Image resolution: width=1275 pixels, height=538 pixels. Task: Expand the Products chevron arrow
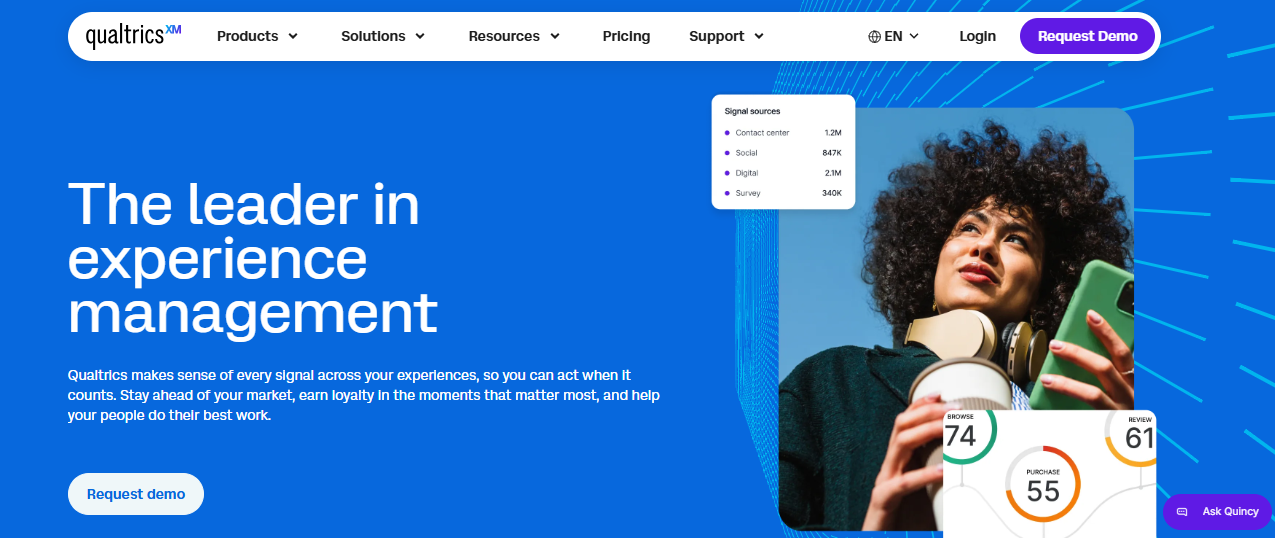[x=293, y=36]
